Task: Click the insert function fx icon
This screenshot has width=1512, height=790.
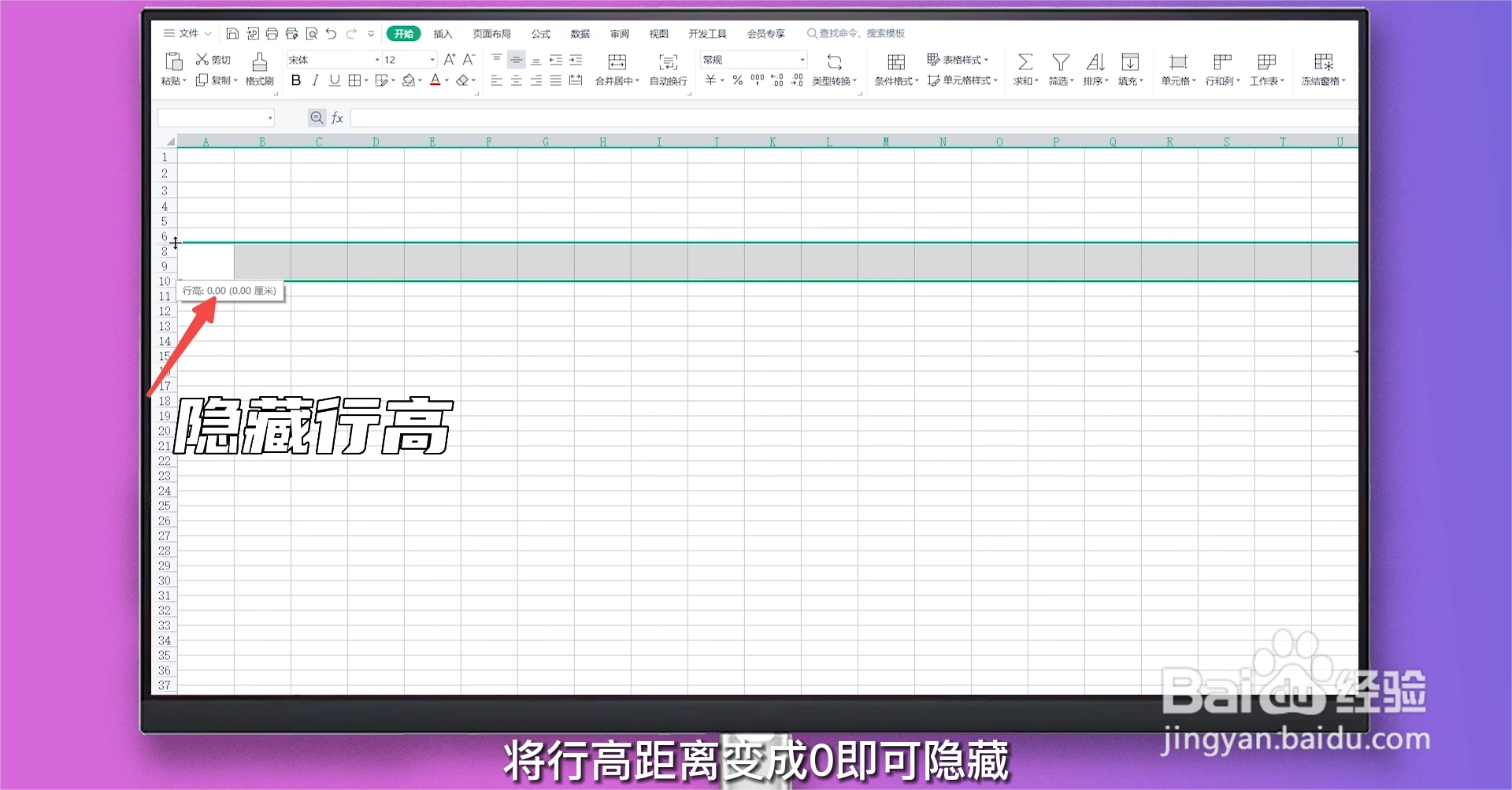Action: (x=337, y=118)
